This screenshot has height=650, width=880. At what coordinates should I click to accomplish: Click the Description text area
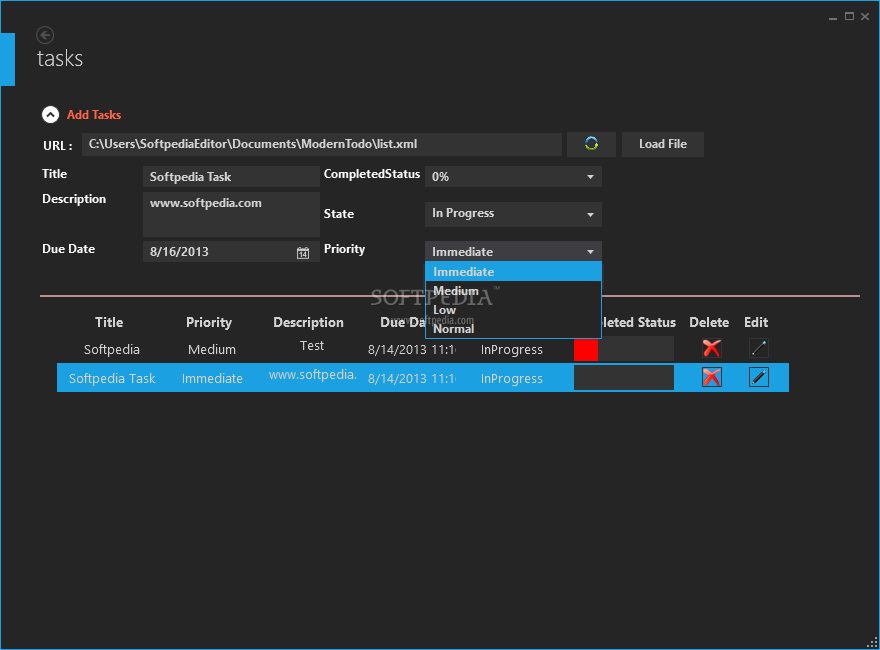[x=231, y=214]
